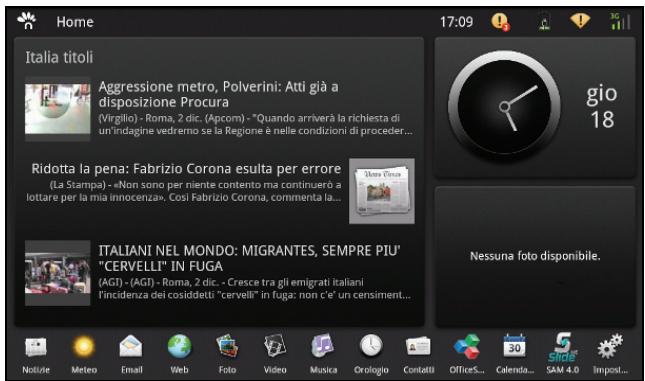Open the Calendar app icon

[514, 346]
